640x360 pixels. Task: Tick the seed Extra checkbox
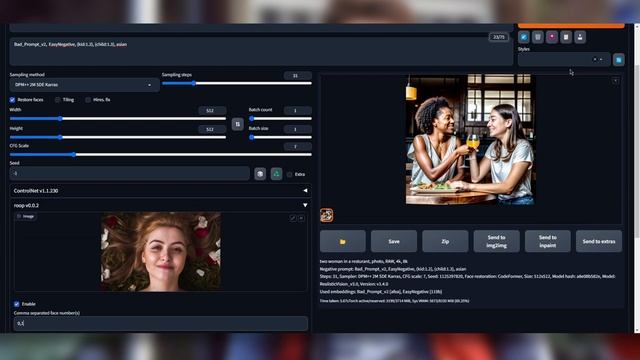[289, 174]
